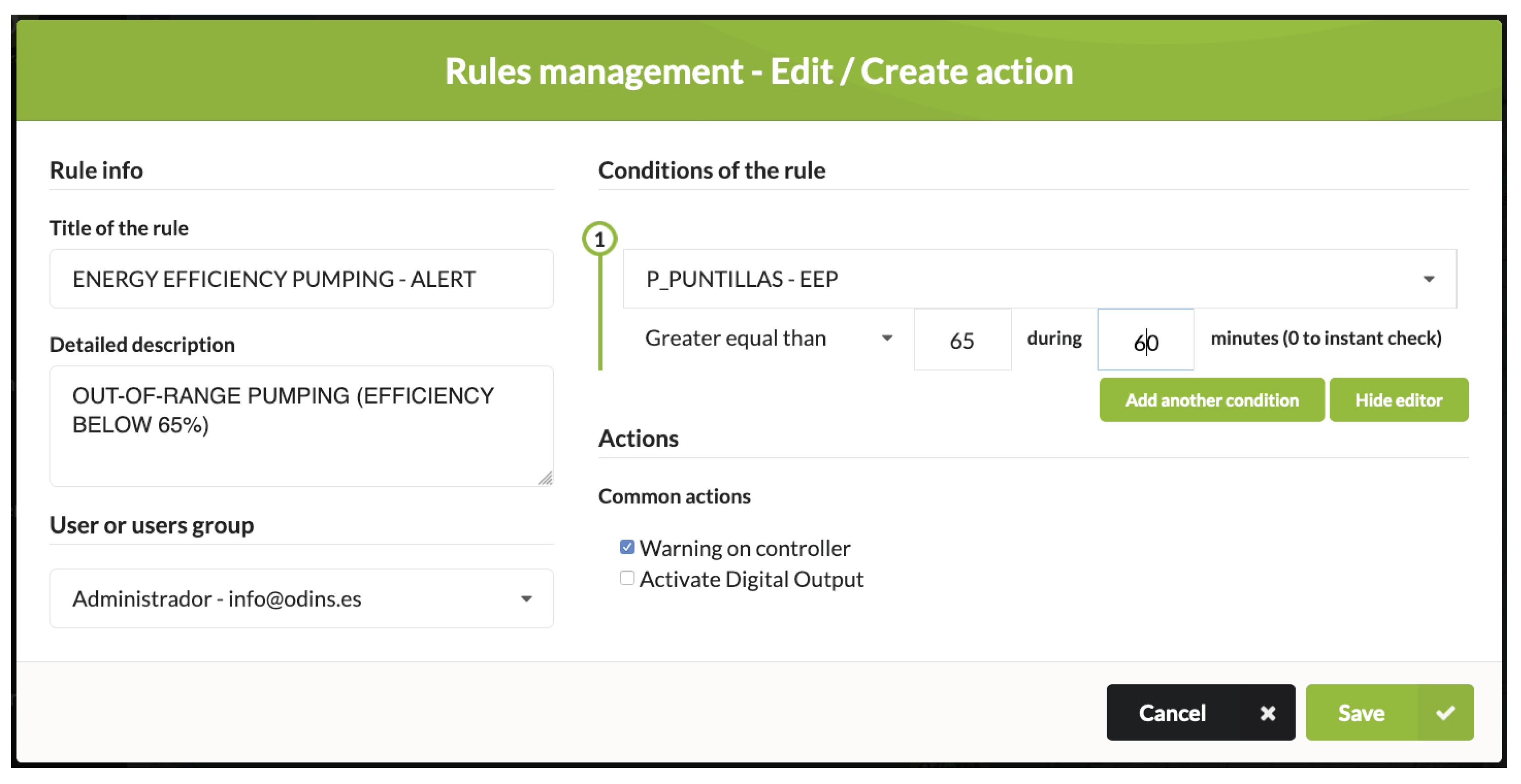Expand the Greater equal than operator dropdown

point(767,338)
